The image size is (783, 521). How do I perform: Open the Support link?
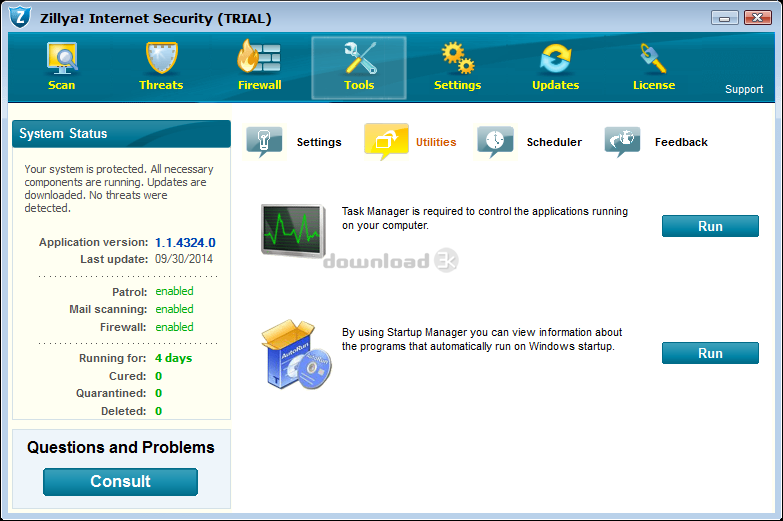point(744,89)
